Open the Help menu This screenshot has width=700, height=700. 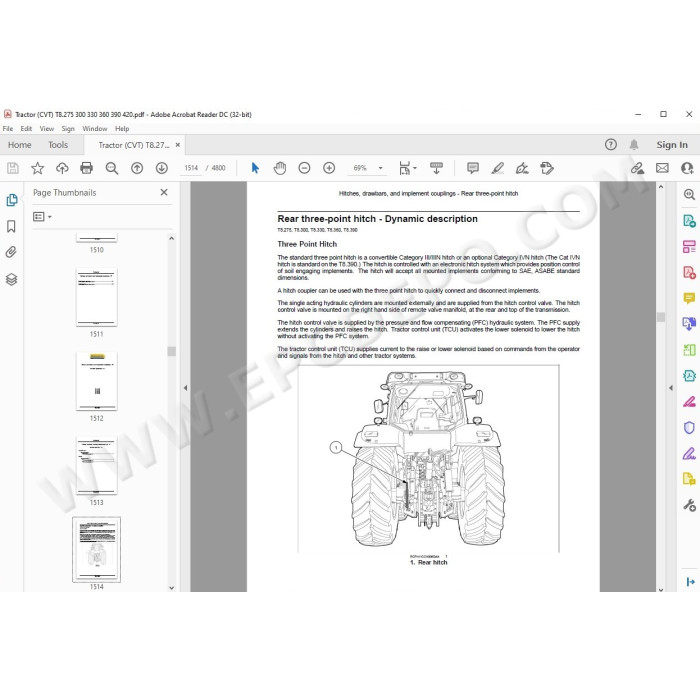click(x=122, y=129)
